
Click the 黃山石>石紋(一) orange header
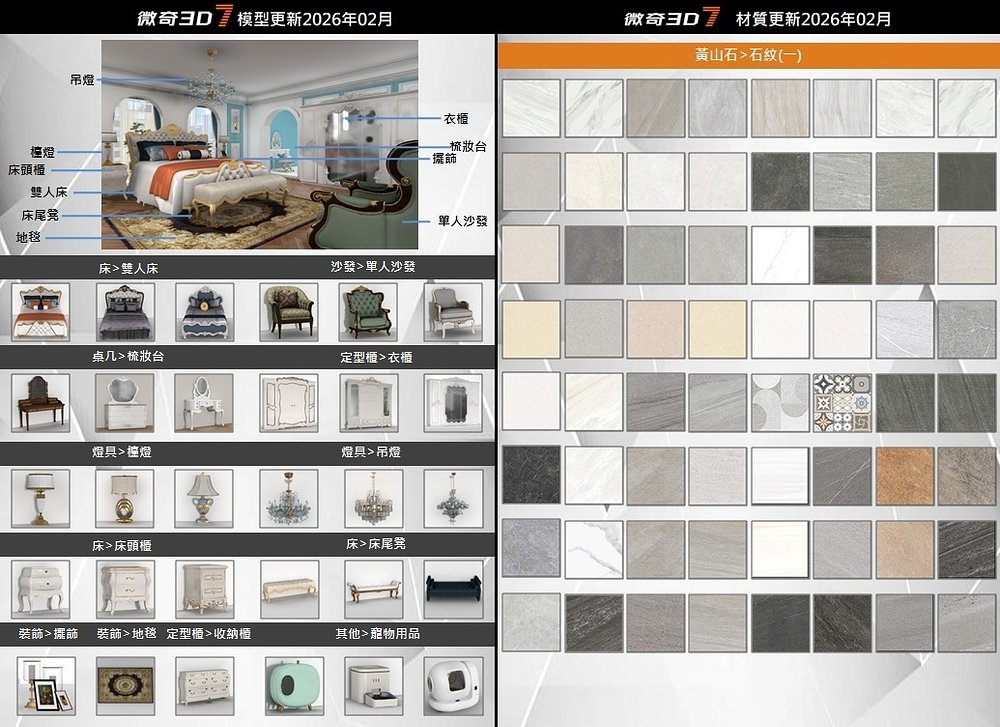point(748,55)
